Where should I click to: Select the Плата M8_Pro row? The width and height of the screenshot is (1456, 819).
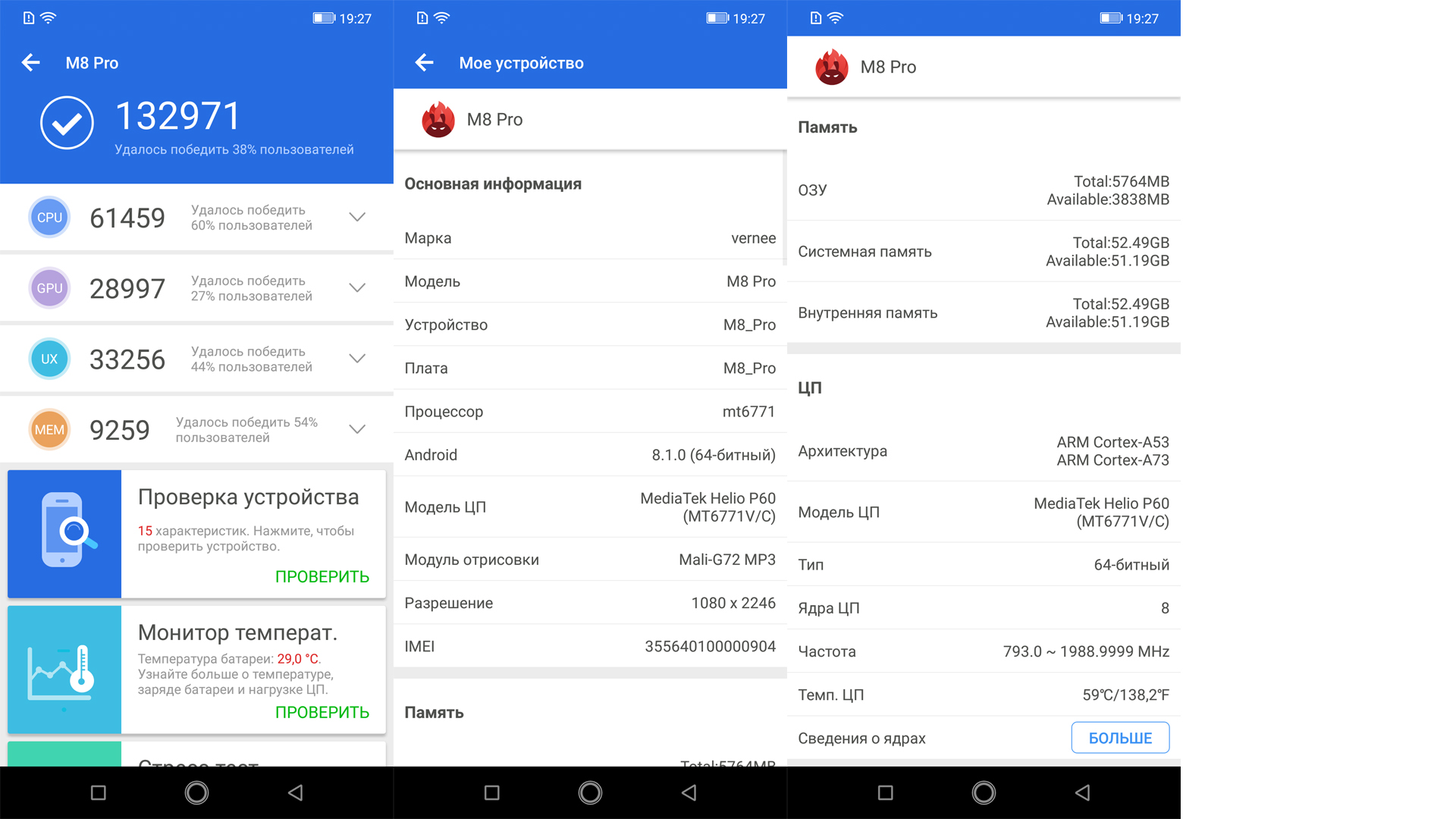point(590,368)
